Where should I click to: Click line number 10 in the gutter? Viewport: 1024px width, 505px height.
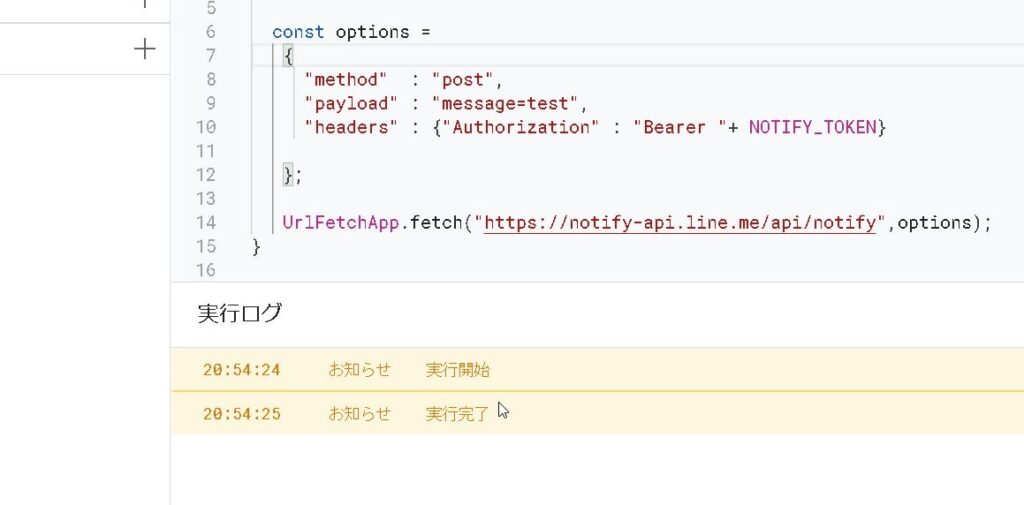click(205, 127)
